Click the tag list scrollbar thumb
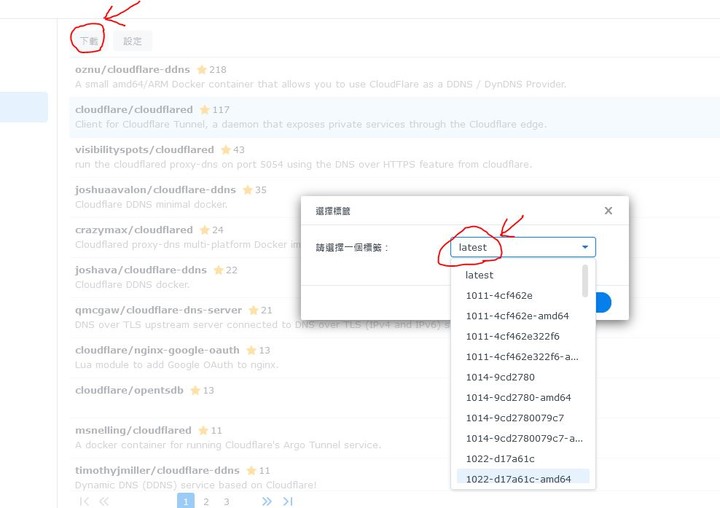This screenshot has width=720, height=508. [585, 281]
